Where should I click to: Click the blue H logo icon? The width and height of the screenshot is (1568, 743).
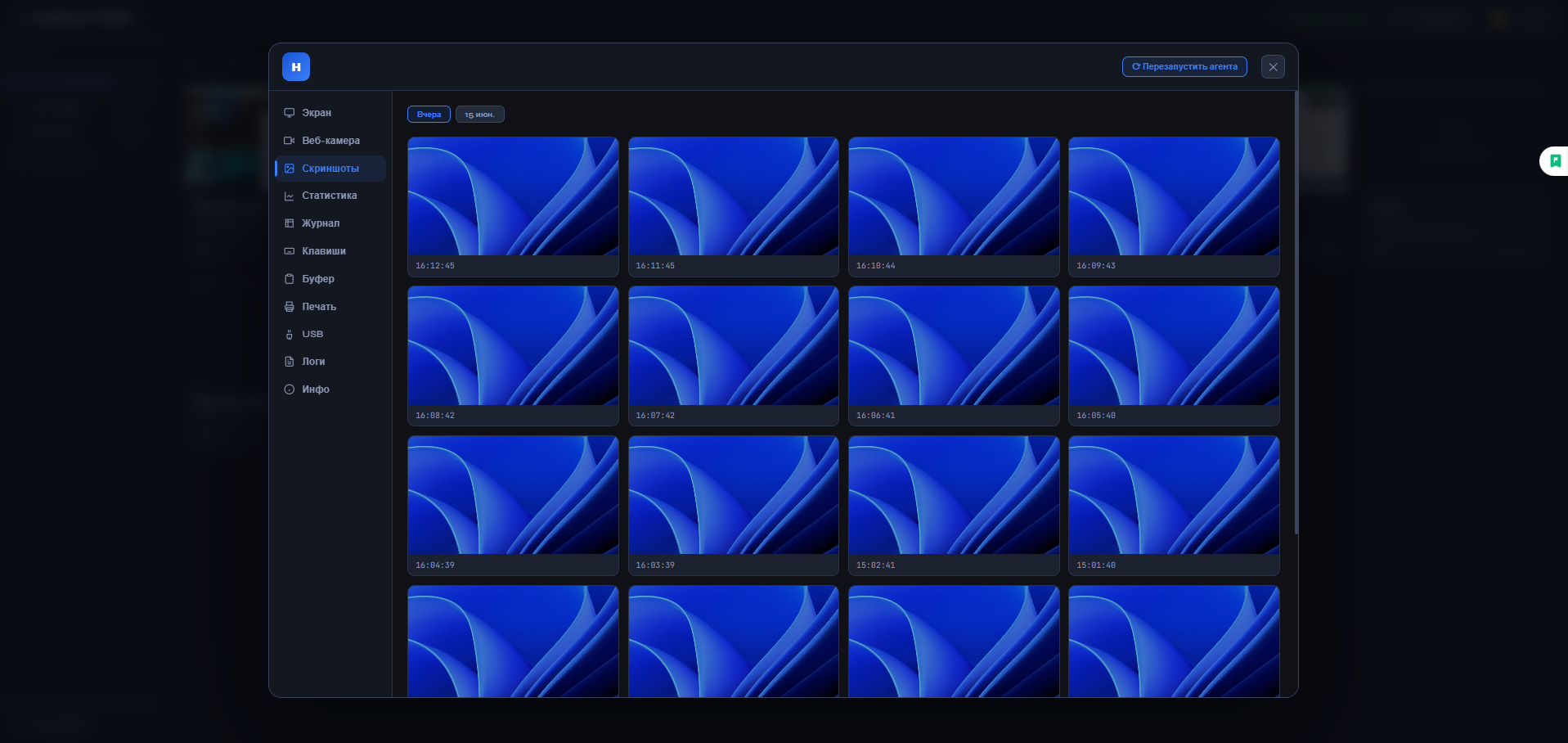pyautogui.click(x=296, y=67)
